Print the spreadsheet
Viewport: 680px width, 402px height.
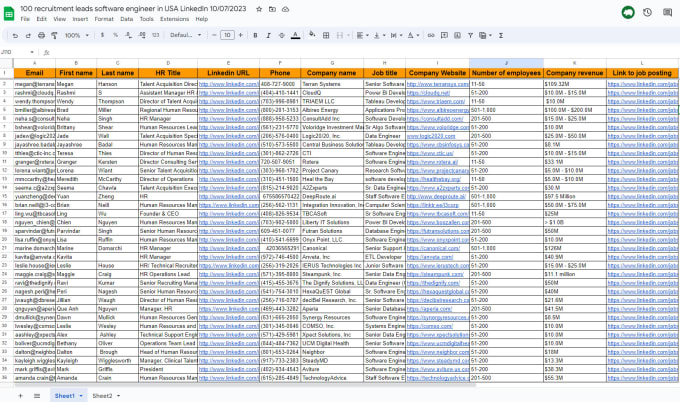41,36
